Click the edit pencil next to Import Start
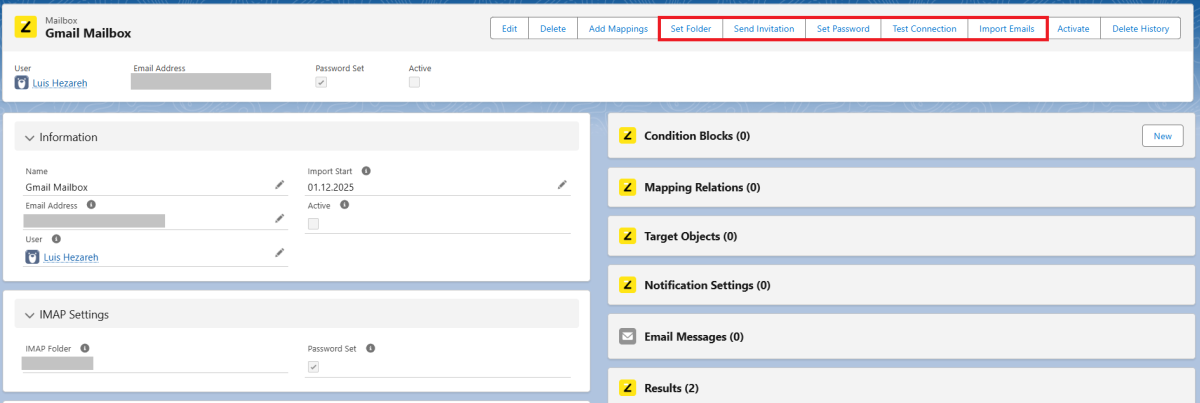1200x403 pixels. [562, 185]
